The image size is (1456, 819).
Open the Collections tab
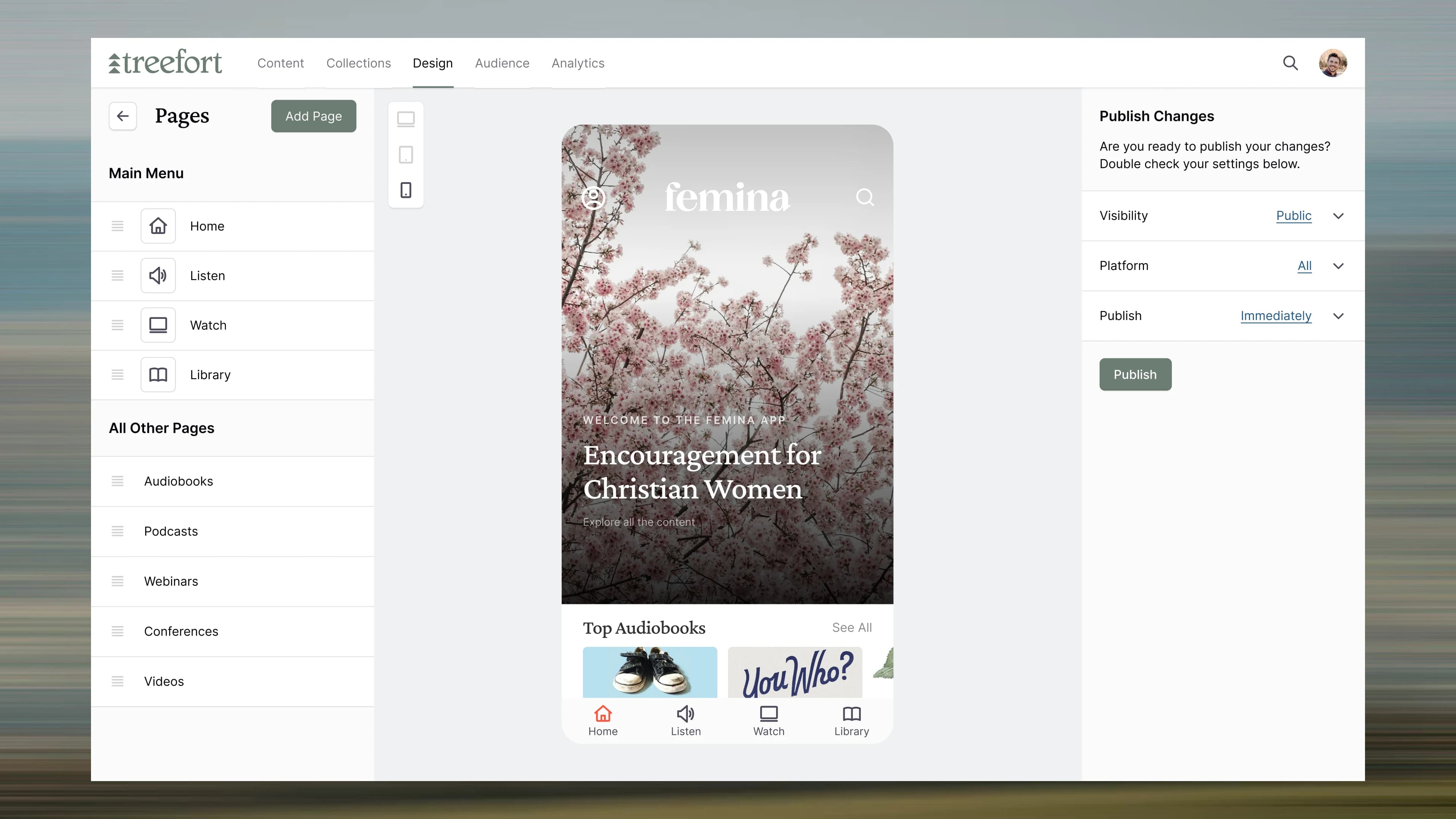click(358, 63)
